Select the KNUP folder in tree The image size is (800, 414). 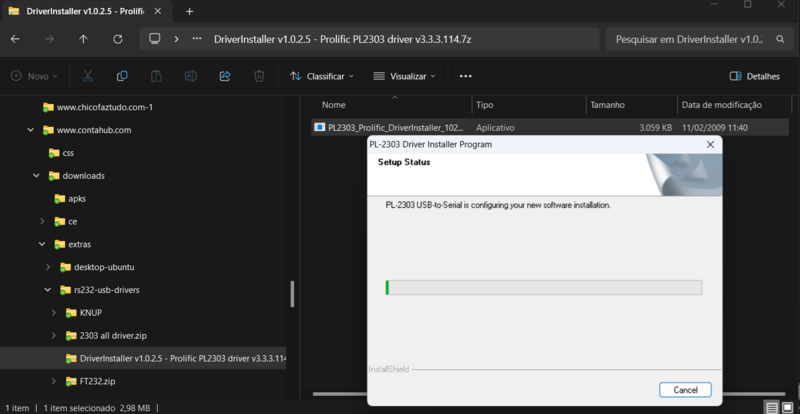pos(91,312)
